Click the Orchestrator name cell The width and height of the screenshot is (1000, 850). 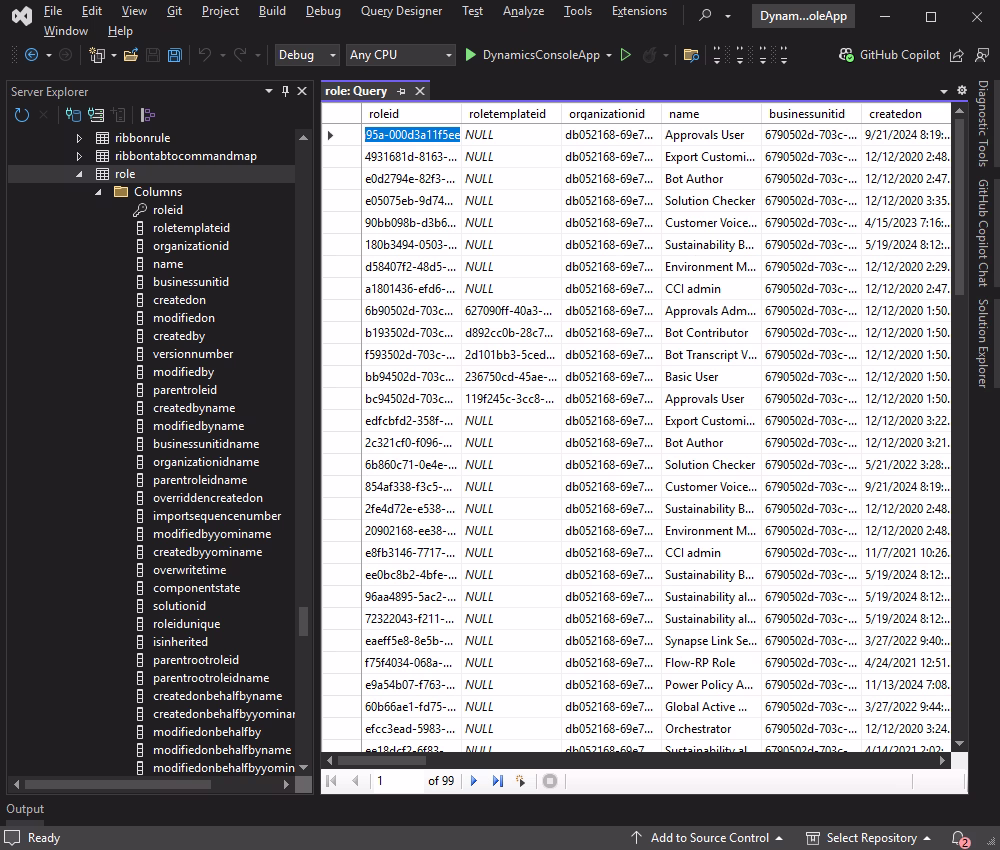point(711,729)
